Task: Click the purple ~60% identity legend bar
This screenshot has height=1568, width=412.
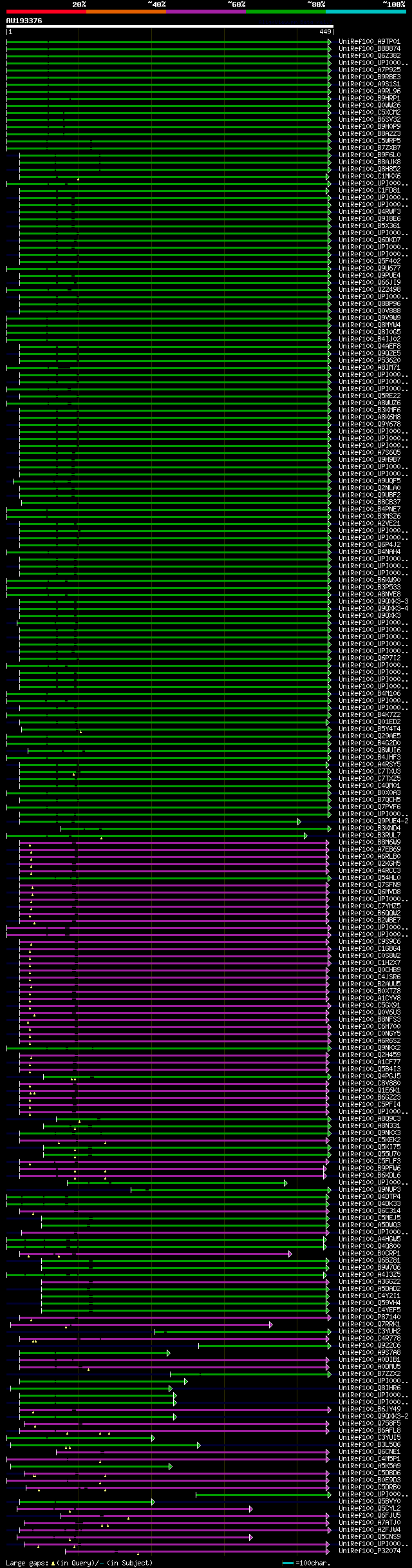Action: [205, 12]
